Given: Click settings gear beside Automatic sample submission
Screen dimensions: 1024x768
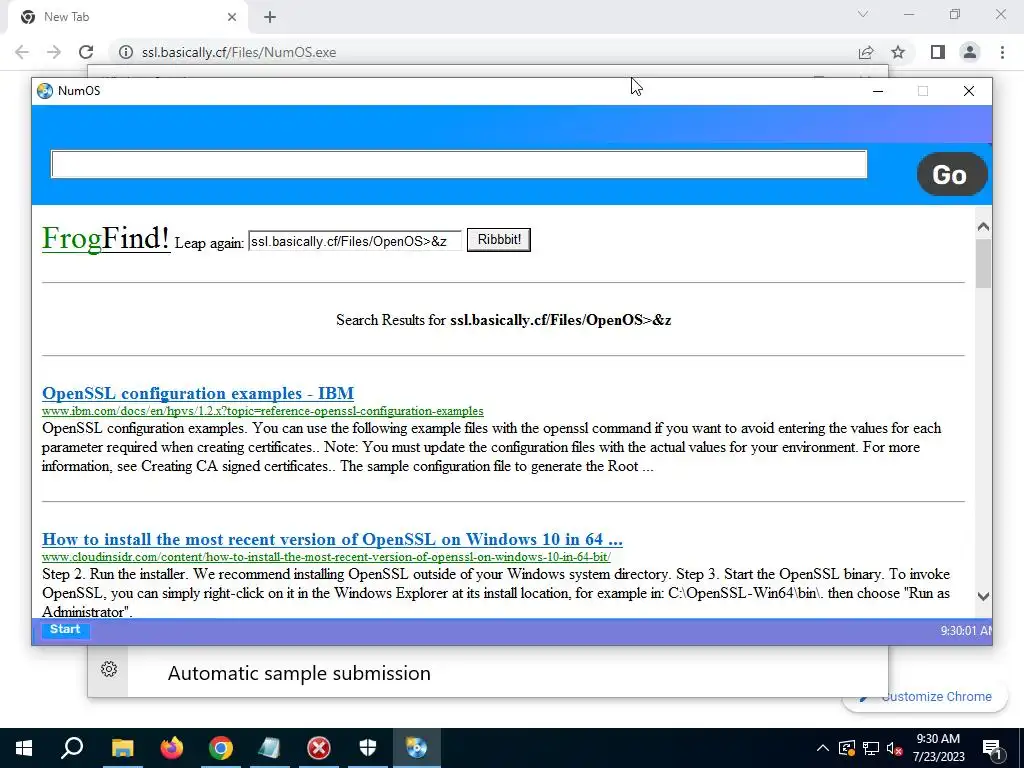Looking at the screenshot, I should pyautogui.click(x=109, y=669).
